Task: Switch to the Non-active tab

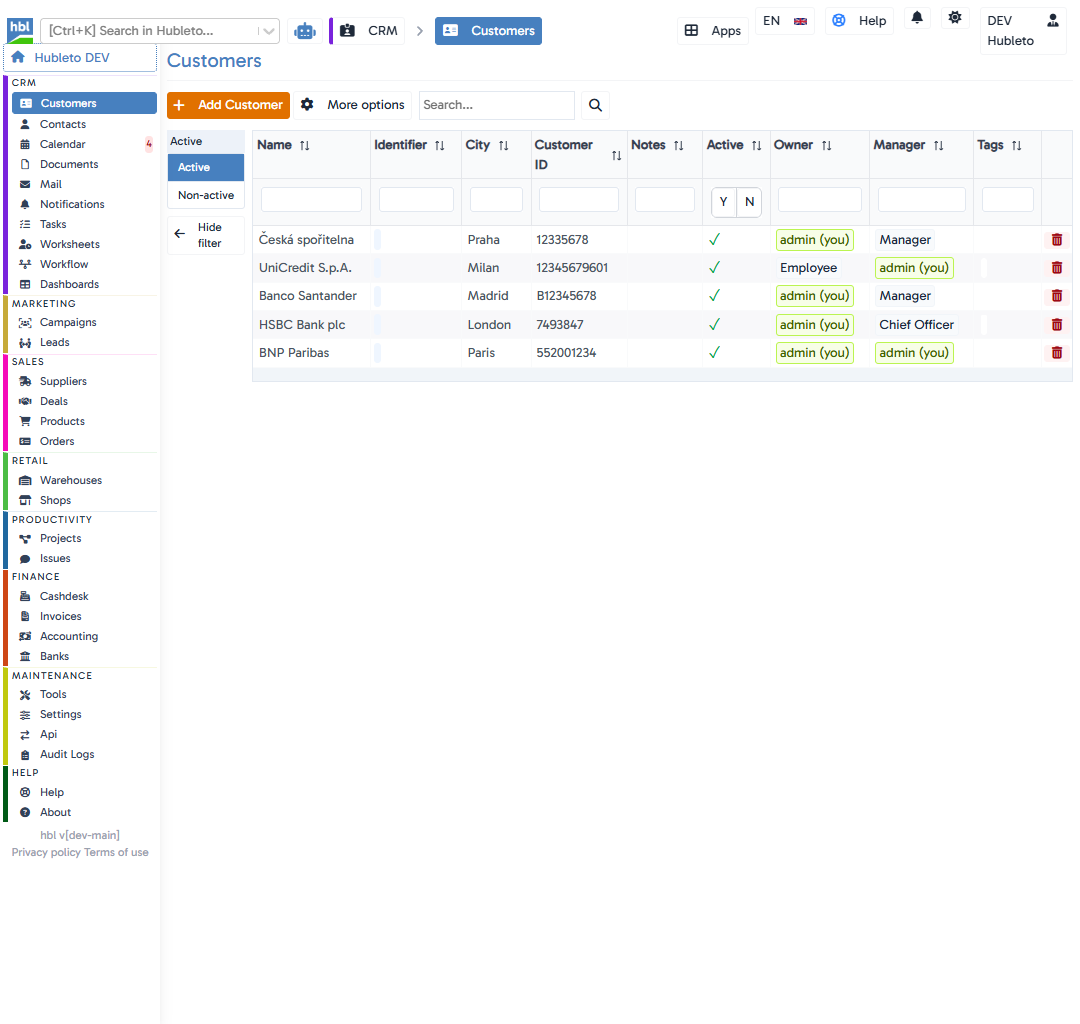Action: (205, 195)
